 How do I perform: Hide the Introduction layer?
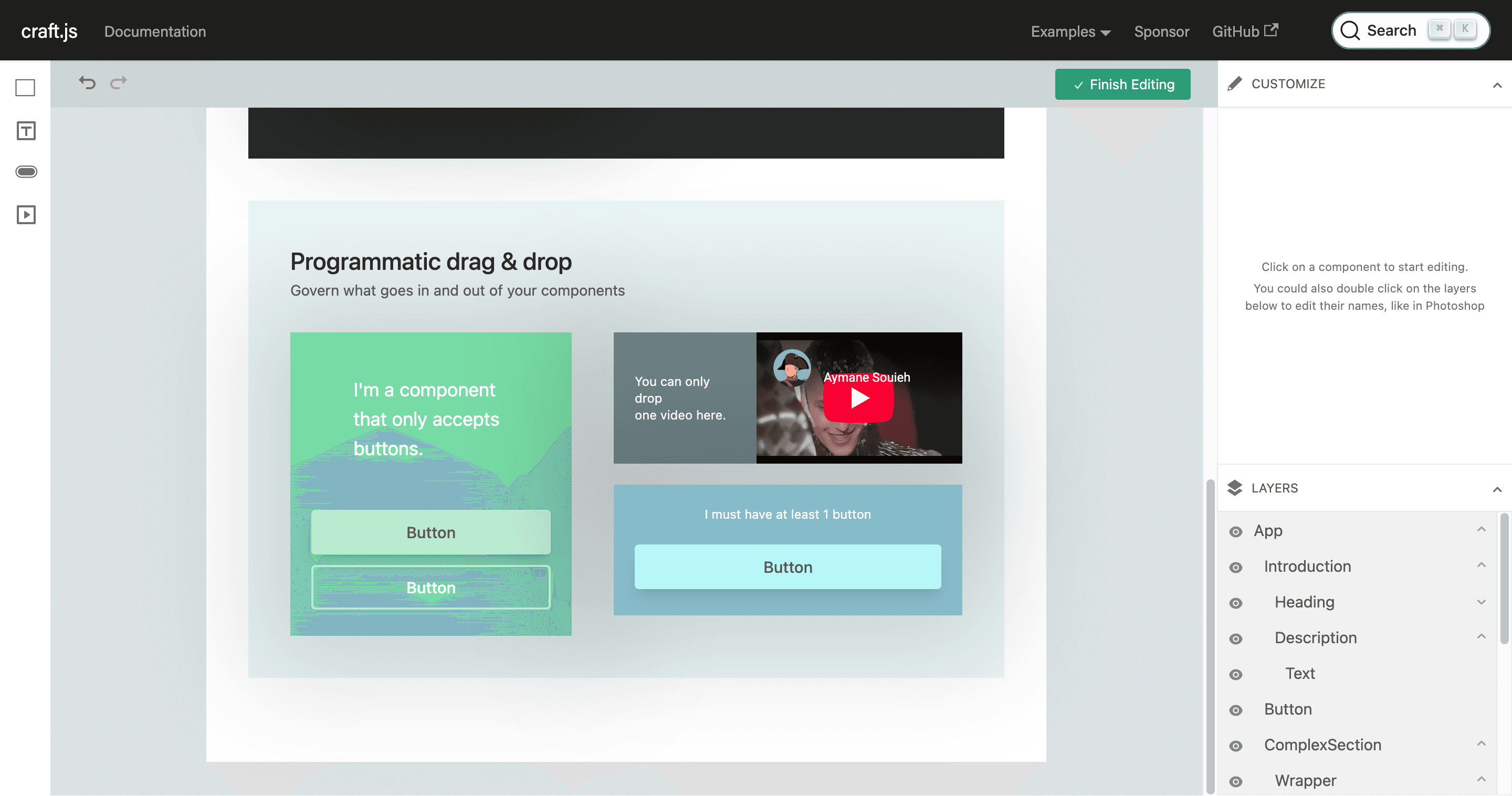[1235, 568]
